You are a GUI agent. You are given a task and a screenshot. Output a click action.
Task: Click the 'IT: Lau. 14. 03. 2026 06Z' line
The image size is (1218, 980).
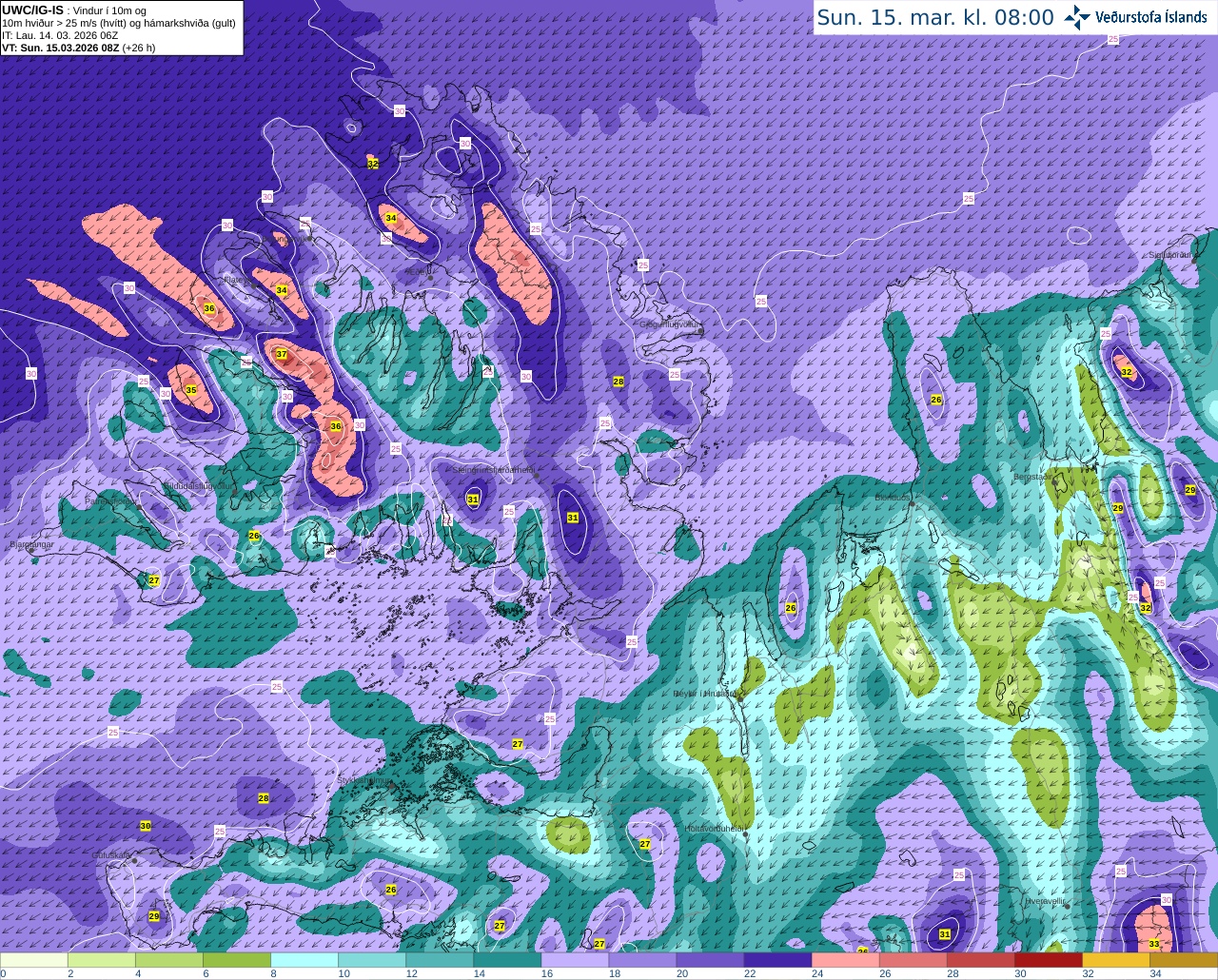click(x=60, y=34)
